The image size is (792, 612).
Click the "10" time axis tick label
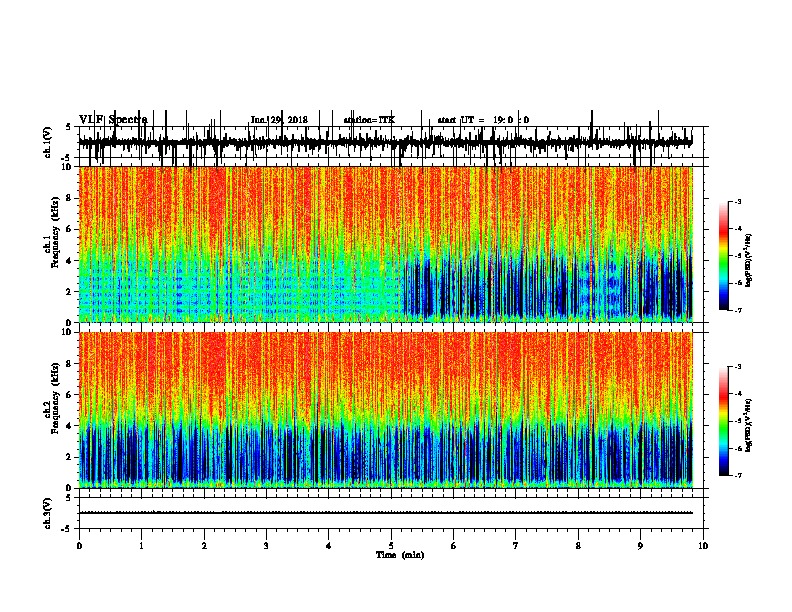pos(703,546)
